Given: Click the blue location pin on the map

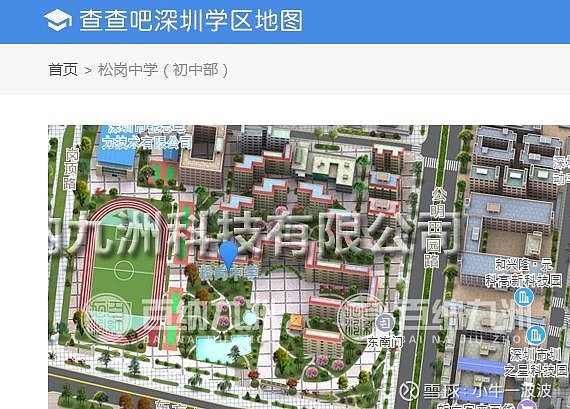Looking at the screenshot, I should [x=229, y=256].
